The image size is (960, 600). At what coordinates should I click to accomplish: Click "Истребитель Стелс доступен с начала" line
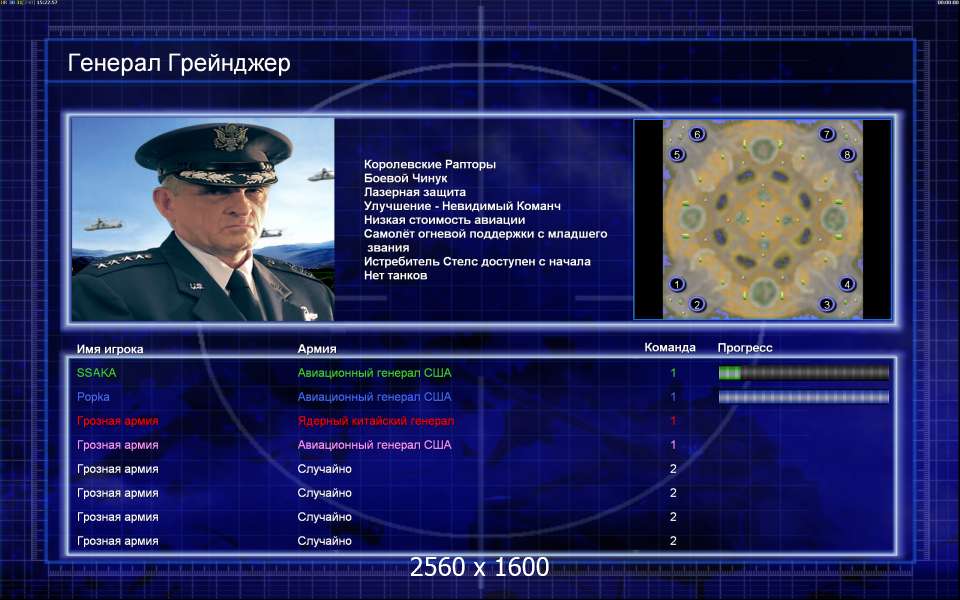(x=477, y=261)
